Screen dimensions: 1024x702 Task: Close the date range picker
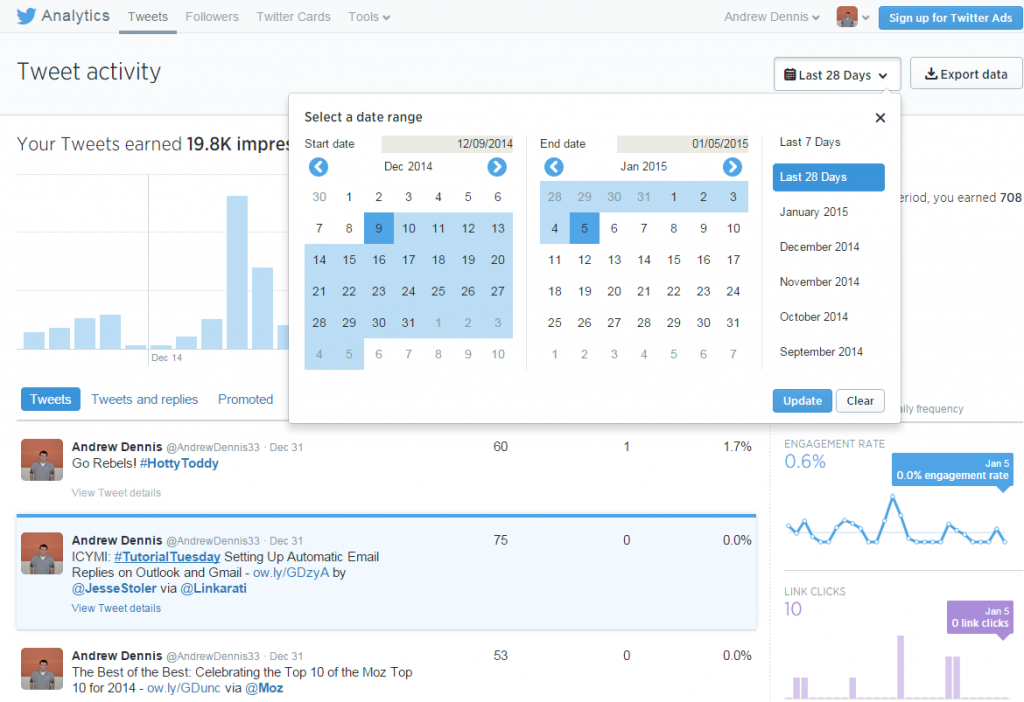[880, 118]
